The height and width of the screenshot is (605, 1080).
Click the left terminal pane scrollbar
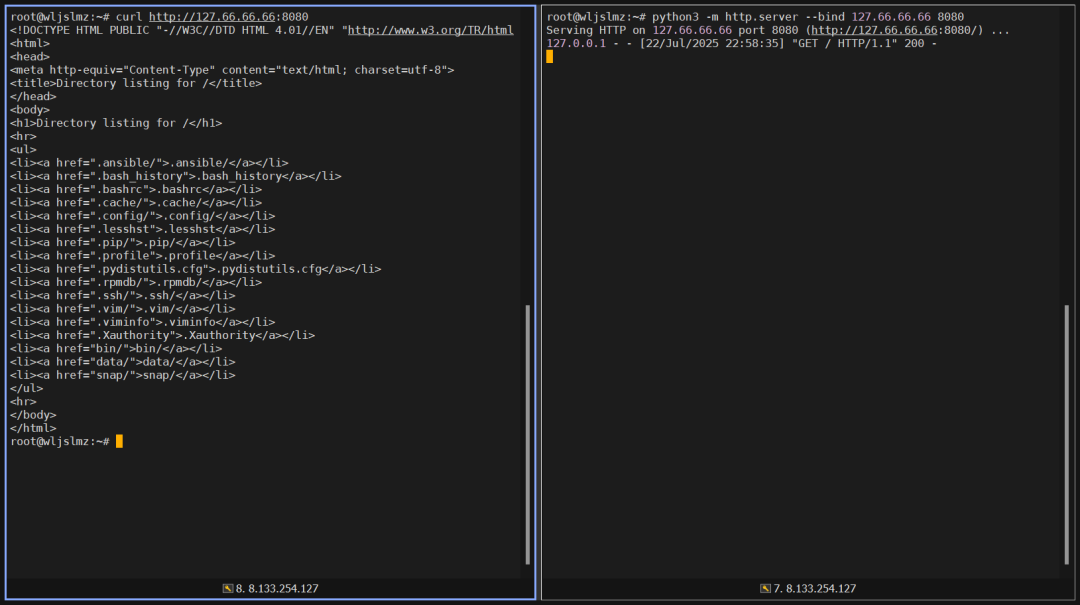tap(528, 434)
